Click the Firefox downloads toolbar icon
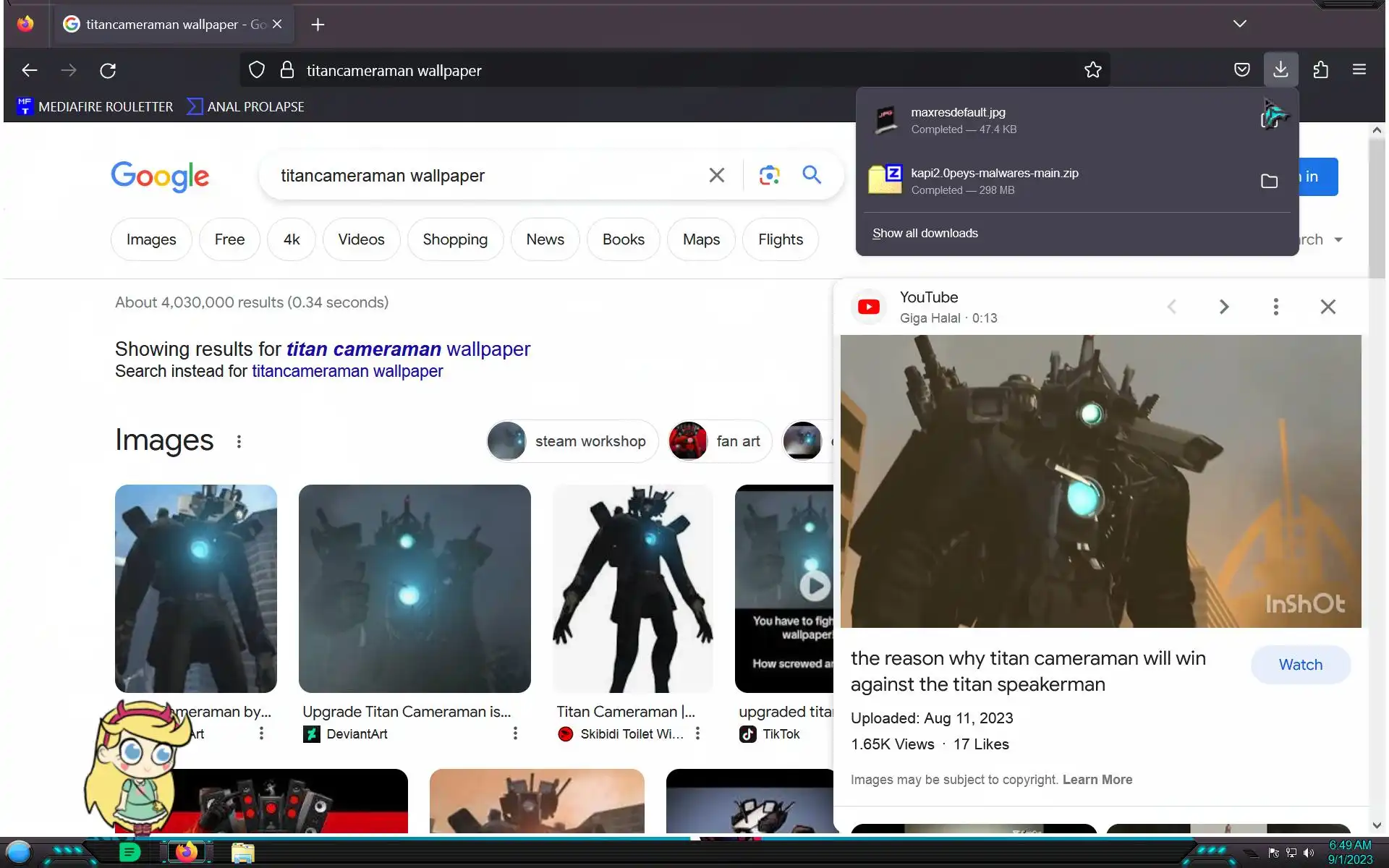The height and width of the screenshot is (868, 1389). coord(1280,69)
